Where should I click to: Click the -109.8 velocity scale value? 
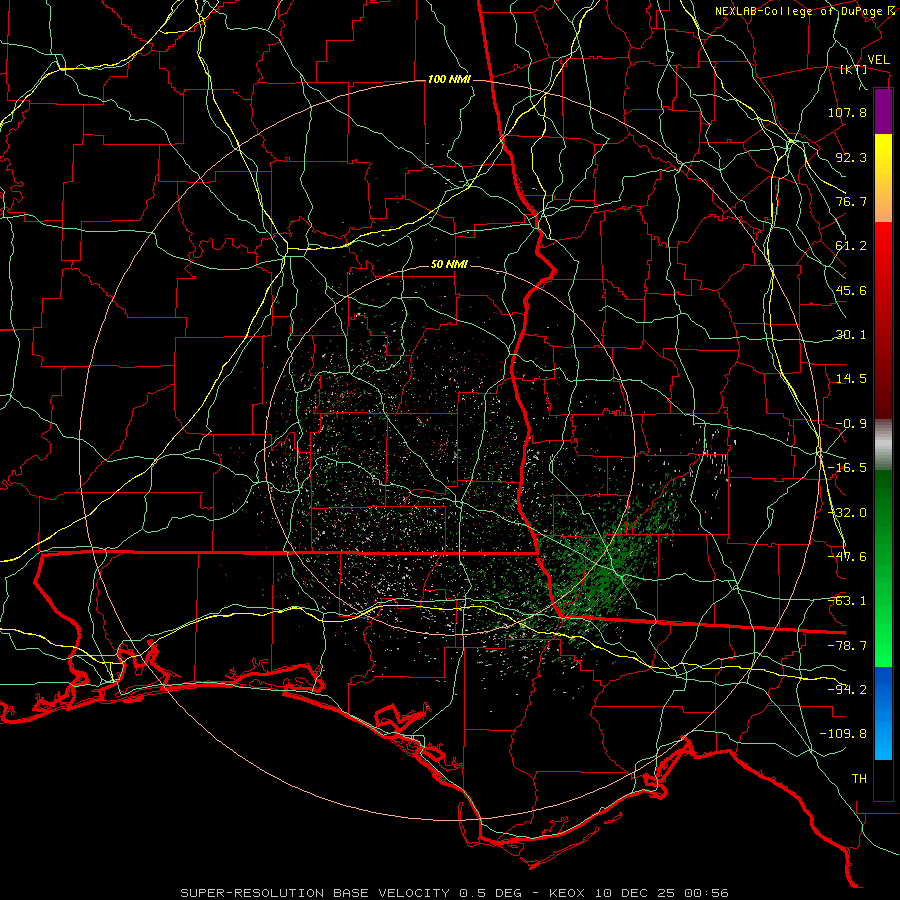point(843,734)
